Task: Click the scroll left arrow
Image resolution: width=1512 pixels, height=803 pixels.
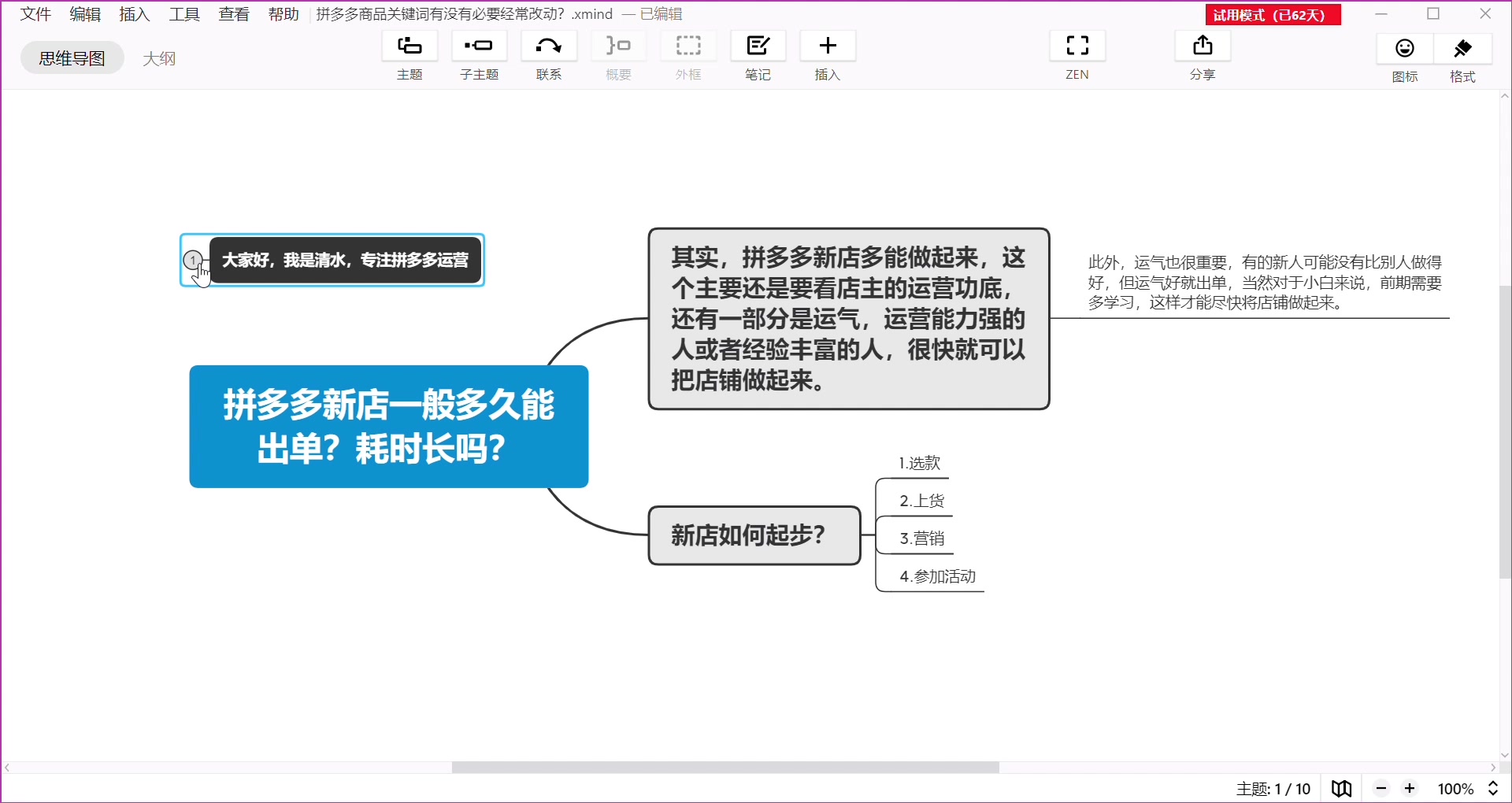Action: (7, 768)
